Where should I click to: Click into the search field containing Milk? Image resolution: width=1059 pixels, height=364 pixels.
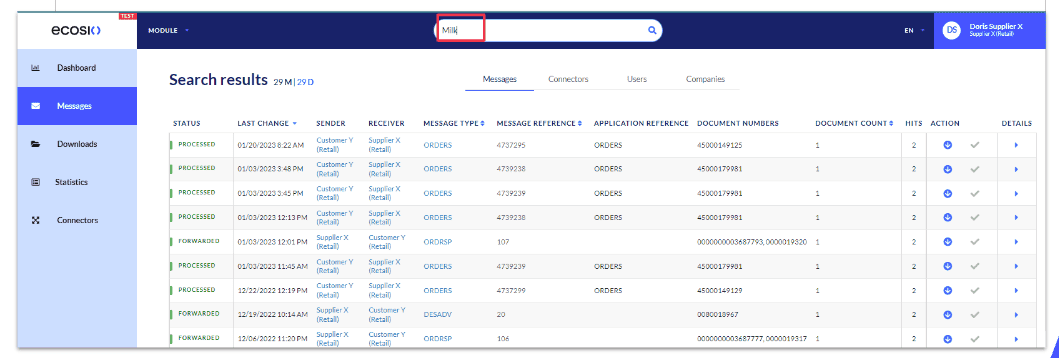click(548, 30)
